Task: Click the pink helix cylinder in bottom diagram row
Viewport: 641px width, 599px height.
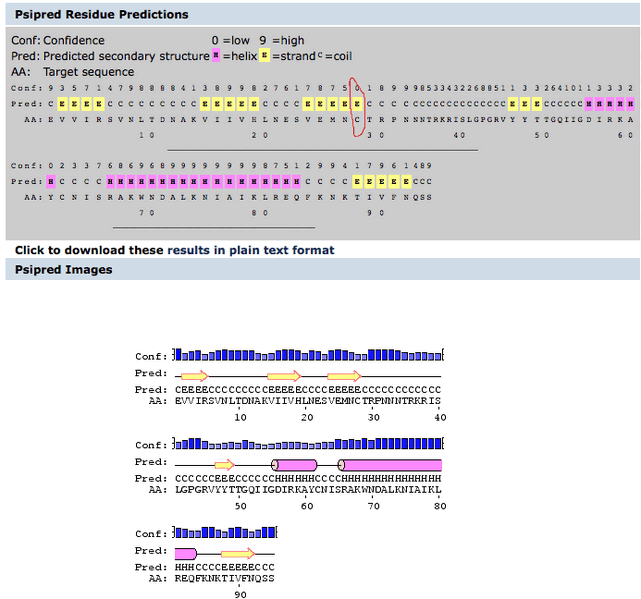Action: (x=186, y=553)
